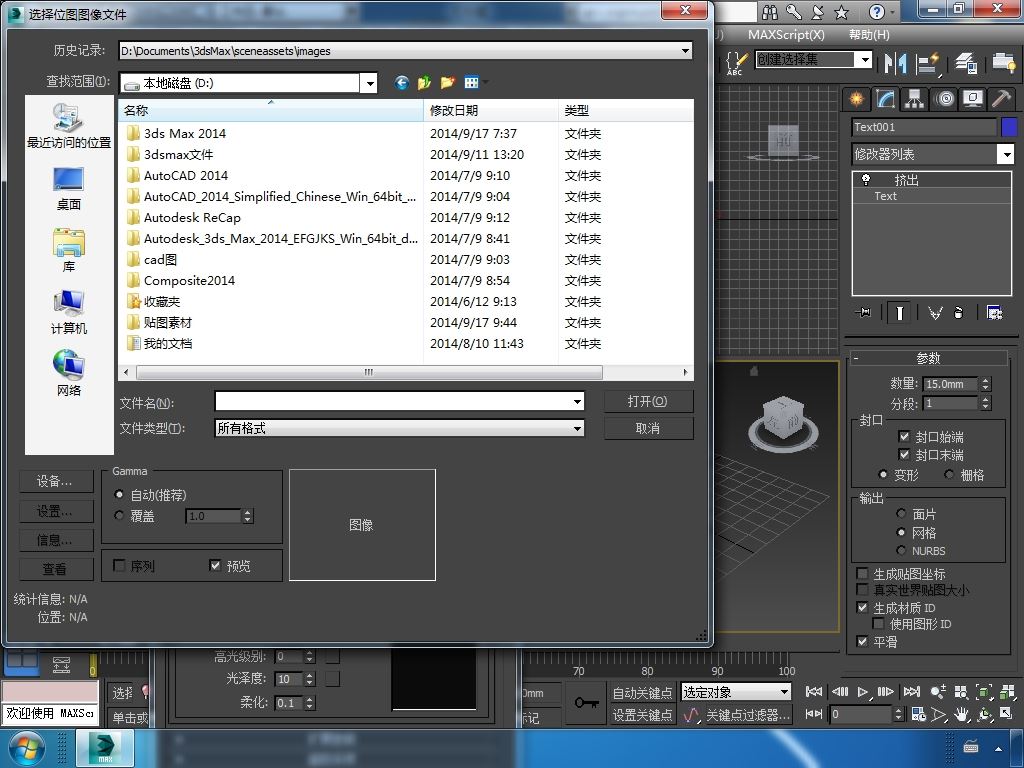Open the Hierarchy panel tab icon
Viewport: 1024px width, 768px height.
(914, 99)
